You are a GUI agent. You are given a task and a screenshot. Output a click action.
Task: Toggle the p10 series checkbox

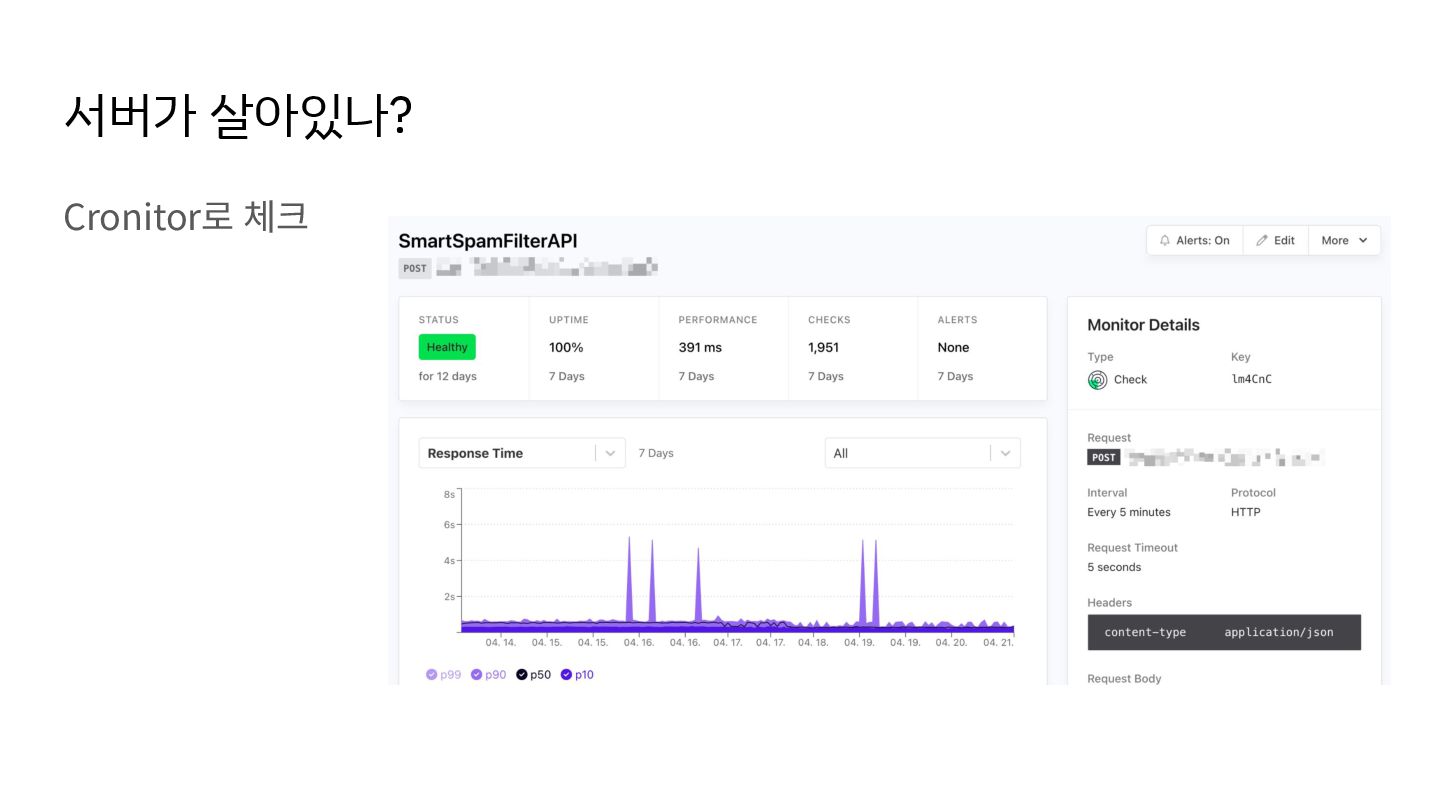point(566,675)
